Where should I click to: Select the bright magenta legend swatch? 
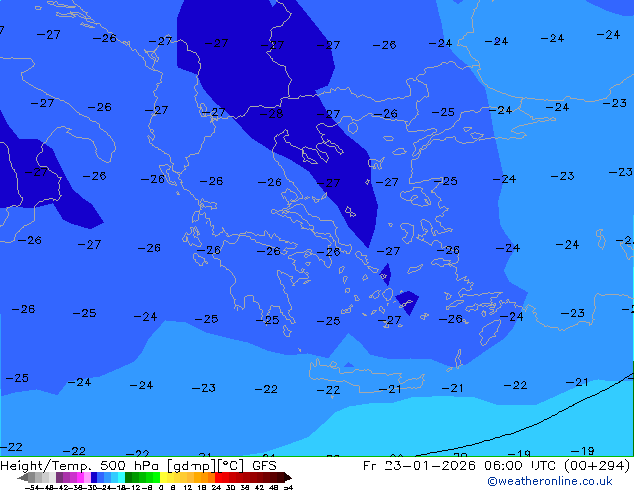80,477
